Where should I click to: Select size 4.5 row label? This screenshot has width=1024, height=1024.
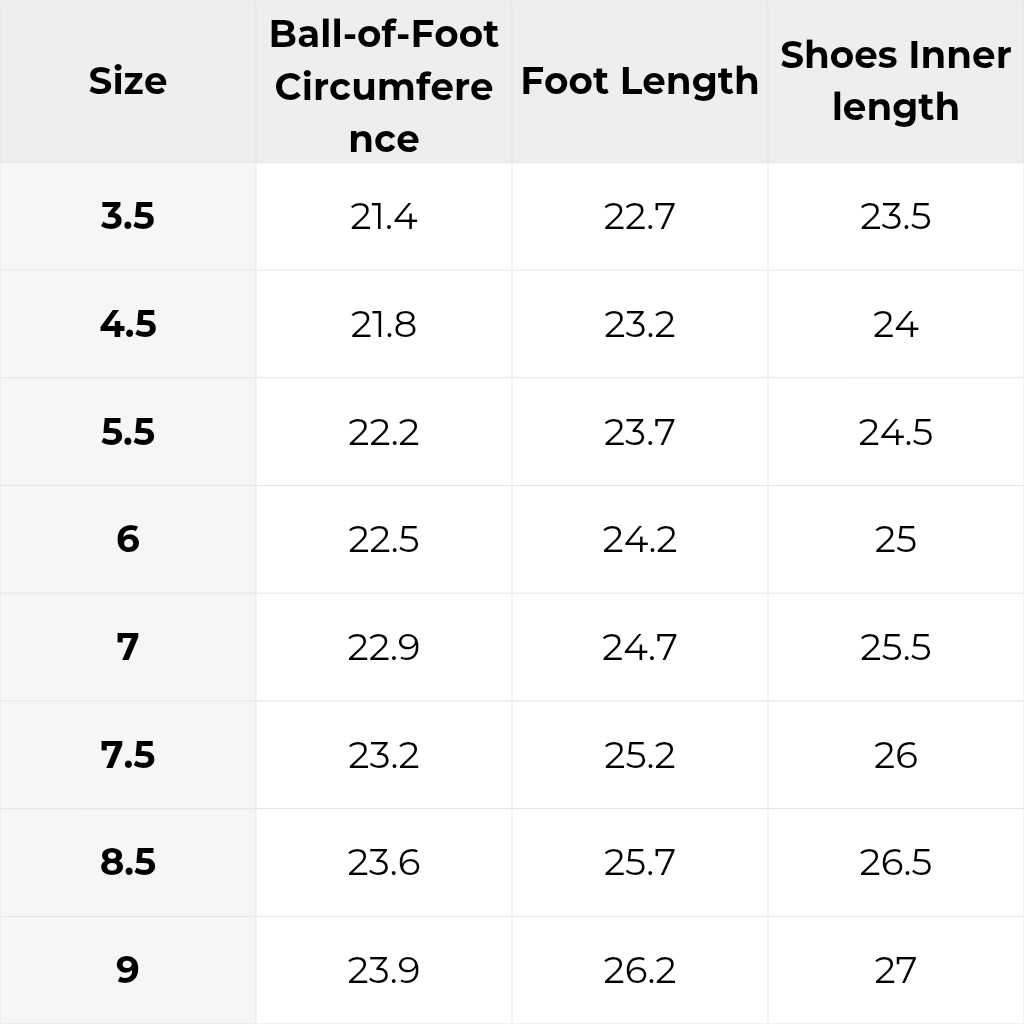[128, 324]
